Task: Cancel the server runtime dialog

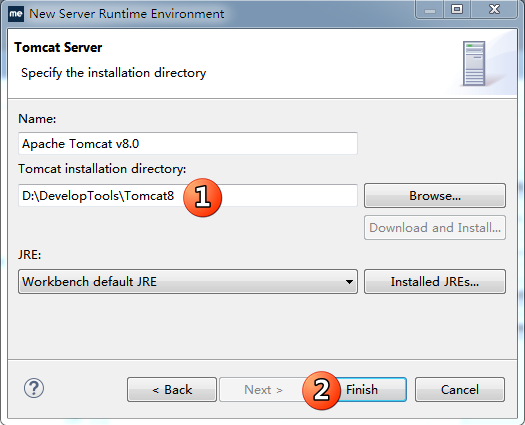Action: 460,389
